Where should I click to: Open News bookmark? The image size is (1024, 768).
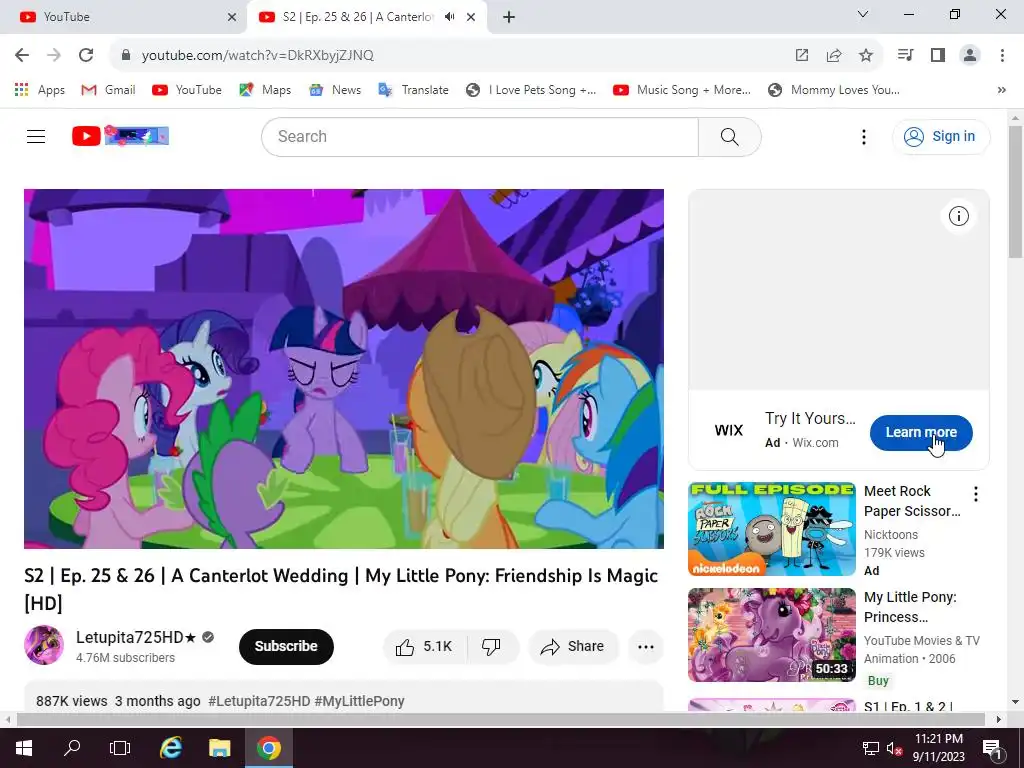click(335, 90)
